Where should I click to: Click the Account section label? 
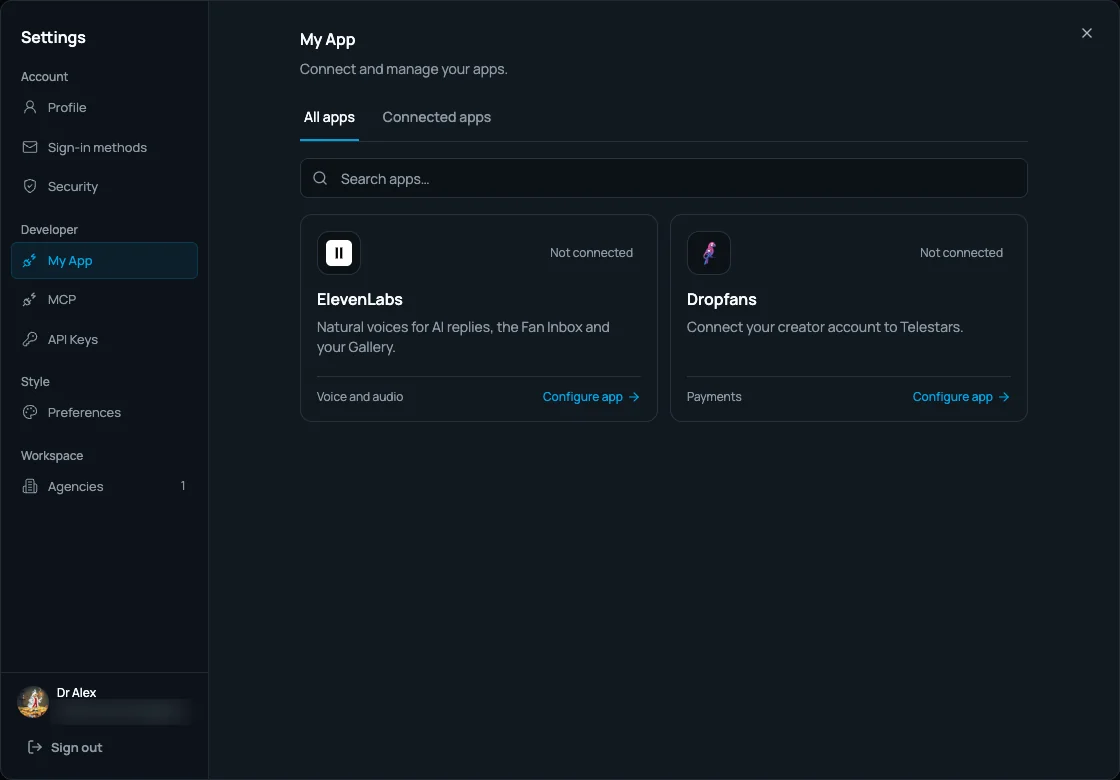point(44,76)
